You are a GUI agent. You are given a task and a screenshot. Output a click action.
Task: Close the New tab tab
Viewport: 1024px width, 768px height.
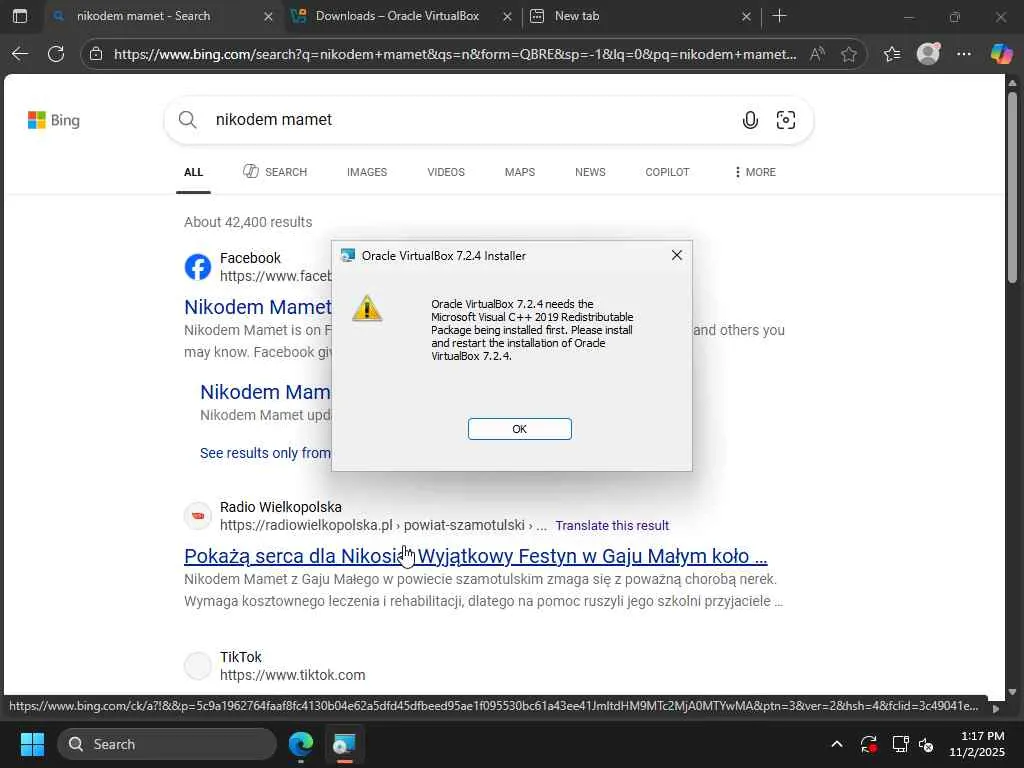point(746,17)
